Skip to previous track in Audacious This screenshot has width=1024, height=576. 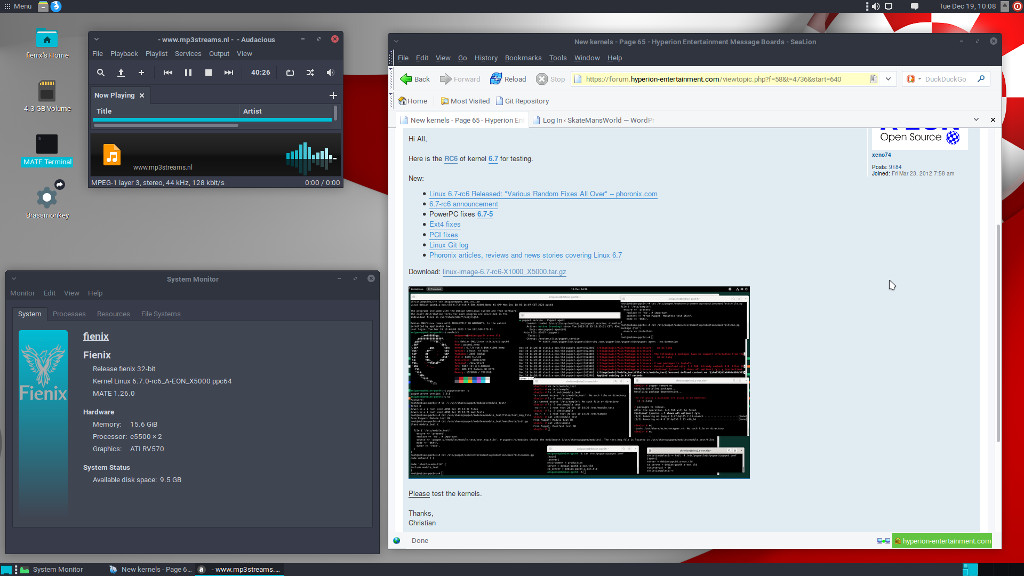click(x=168, y=72)
